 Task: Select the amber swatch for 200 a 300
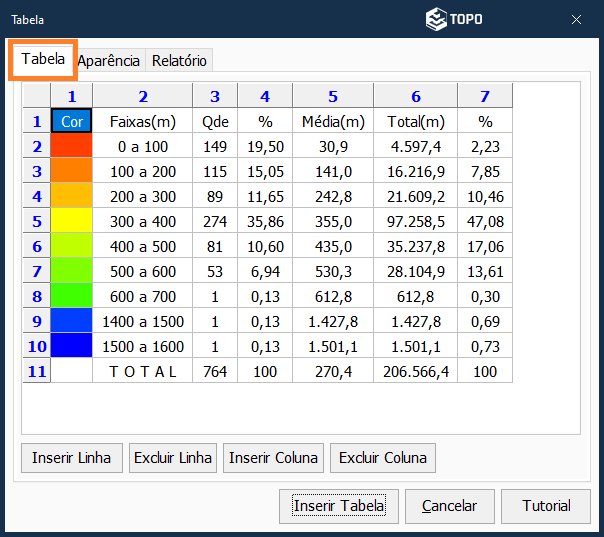click(x=72, y=195)
